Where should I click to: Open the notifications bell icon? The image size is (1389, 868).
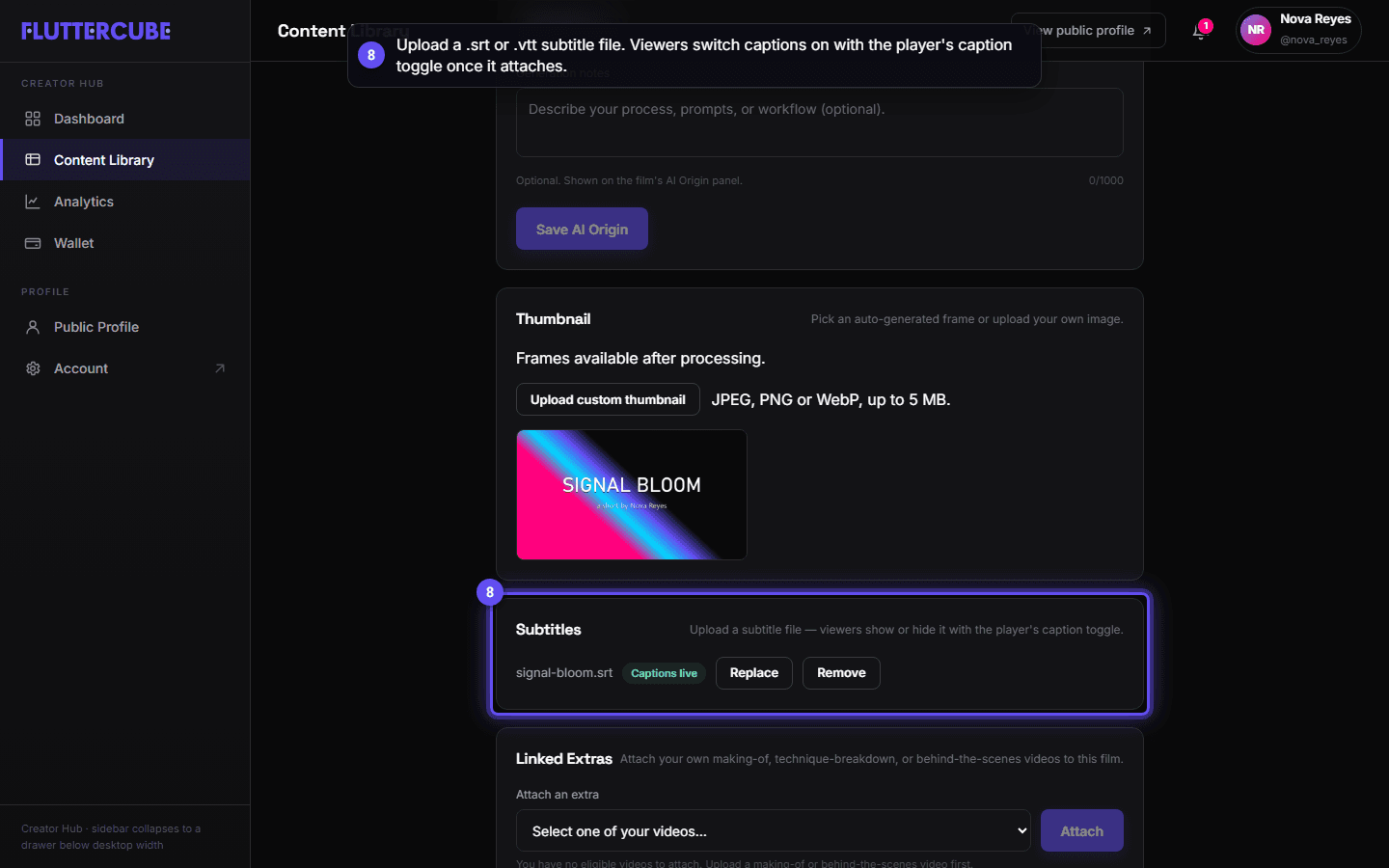click(x=1199, y=31)
